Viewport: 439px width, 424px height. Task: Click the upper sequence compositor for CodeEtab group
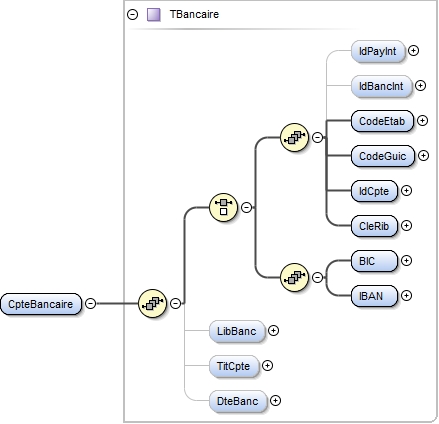pyautogui.click(x=295, y=137)
